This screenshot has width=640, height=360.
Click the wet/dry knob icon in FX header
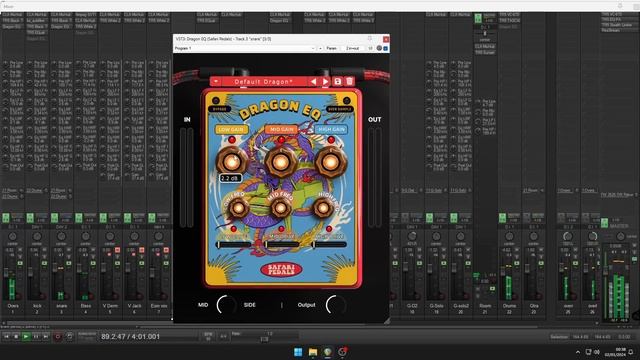[379, 48]
